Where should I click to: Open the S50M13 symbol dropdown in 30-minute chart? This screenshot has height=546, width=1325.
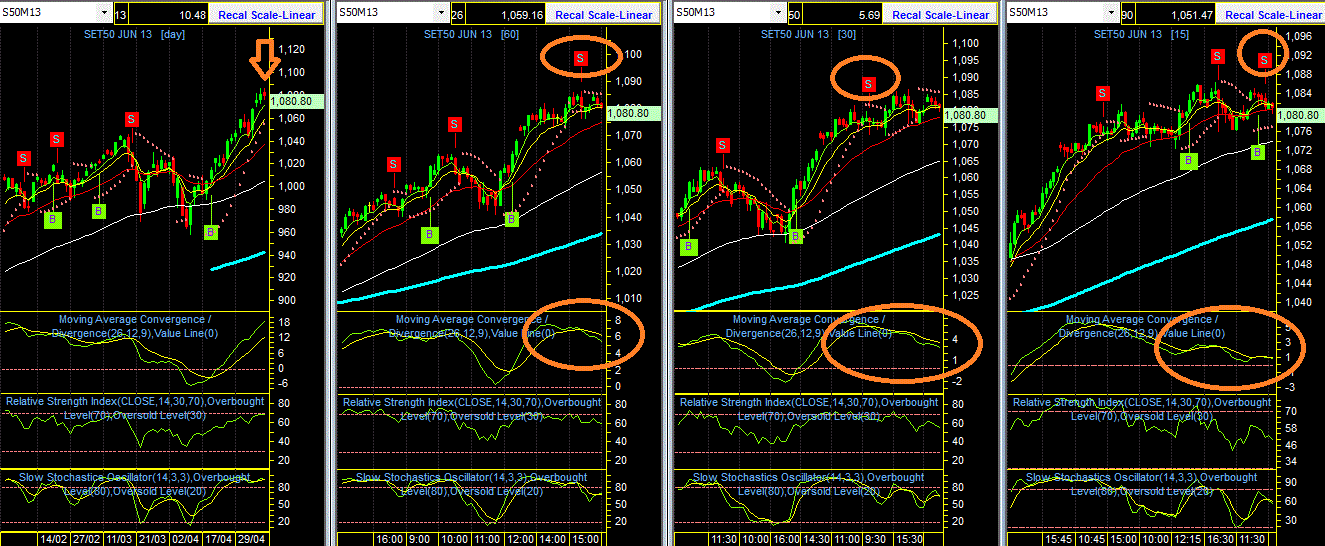[779, 13]
